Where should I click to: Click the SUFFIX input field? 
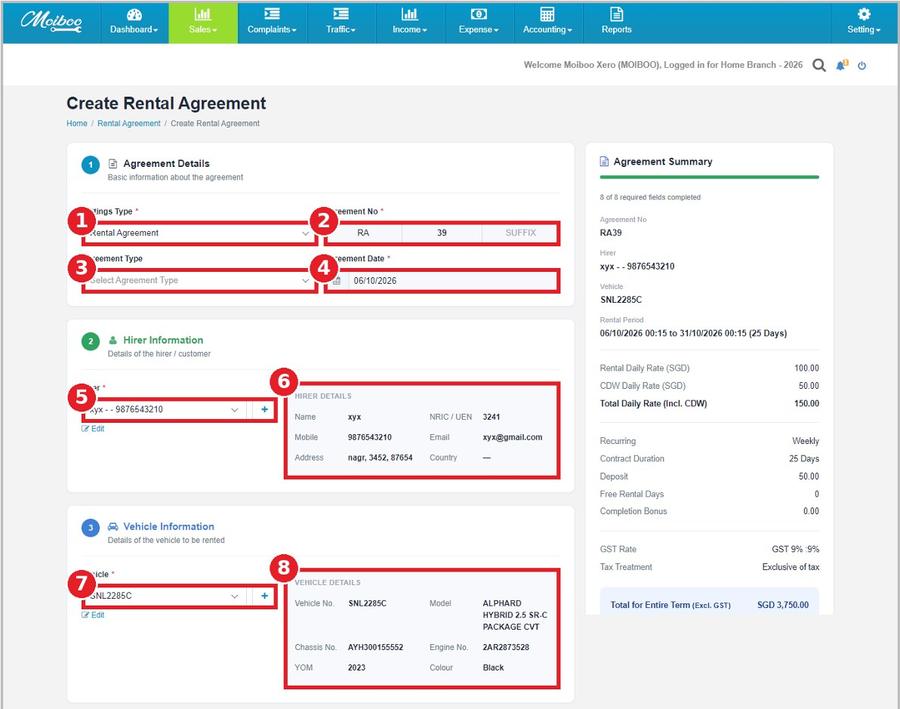click(520, 233)
